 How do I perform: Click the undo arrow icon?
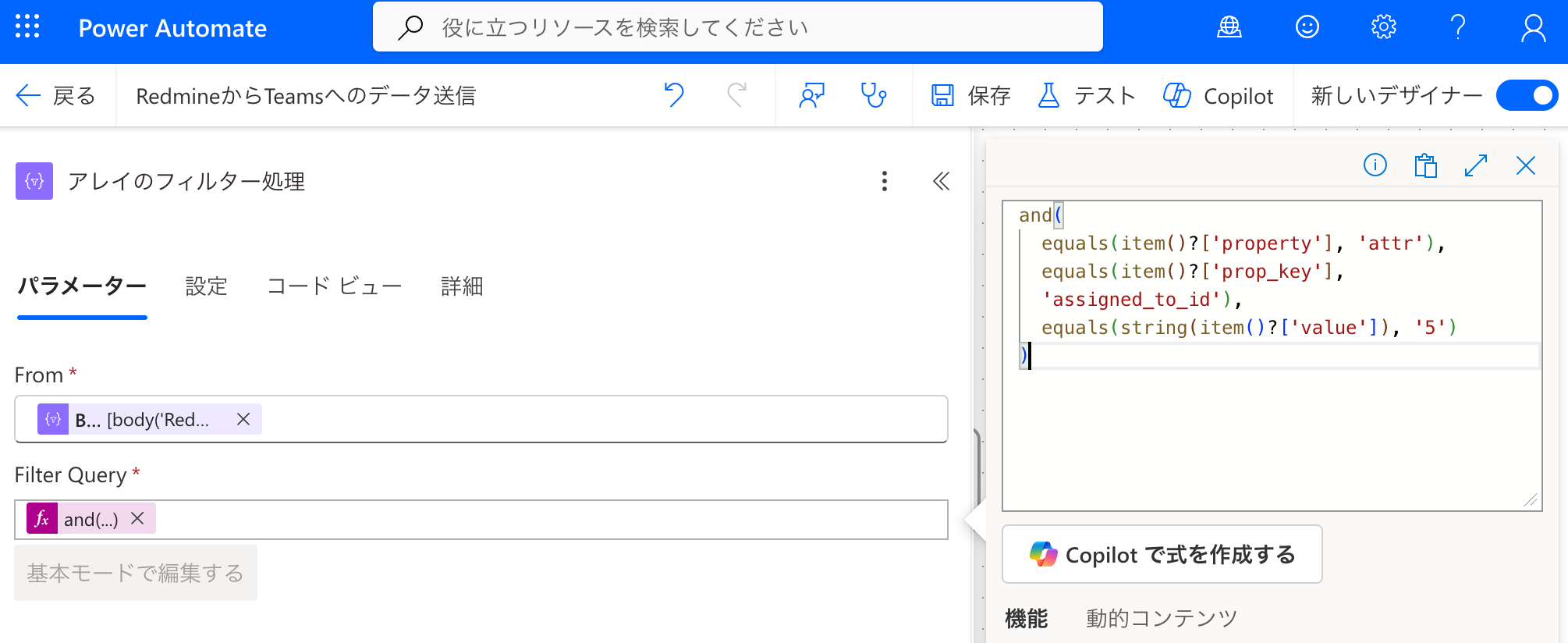click(674, 95)
